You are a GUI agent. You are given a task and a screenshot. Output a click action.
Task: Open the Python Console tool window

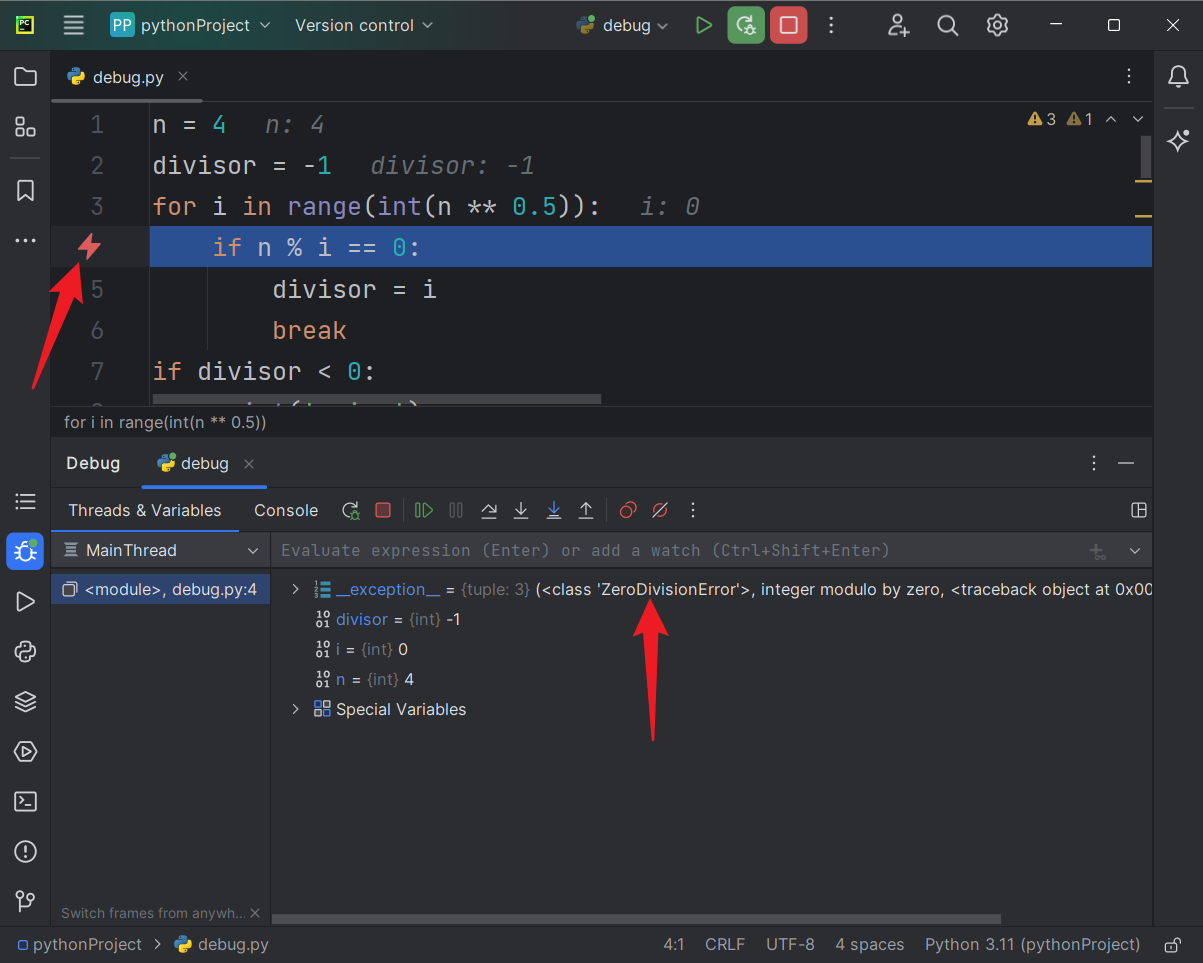(26, 651)
